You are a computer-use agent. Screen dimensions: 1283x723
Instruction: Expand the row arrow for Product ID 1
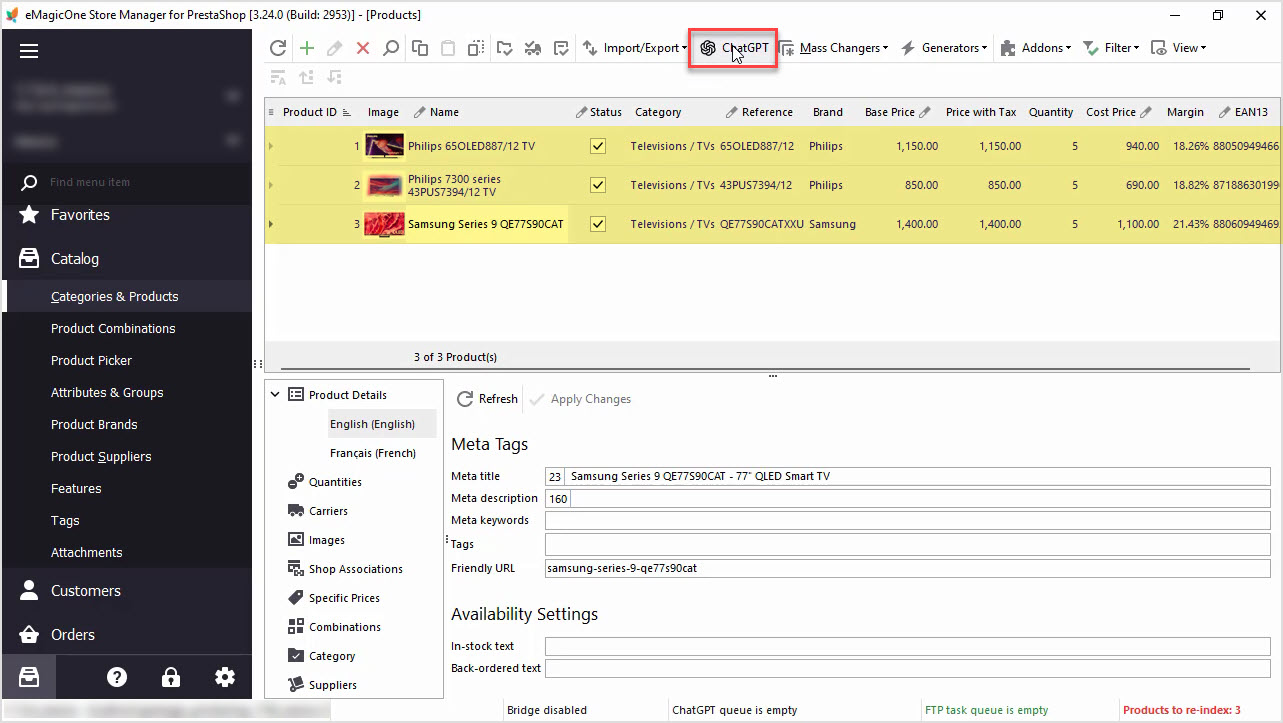click(x=270, y=146)
